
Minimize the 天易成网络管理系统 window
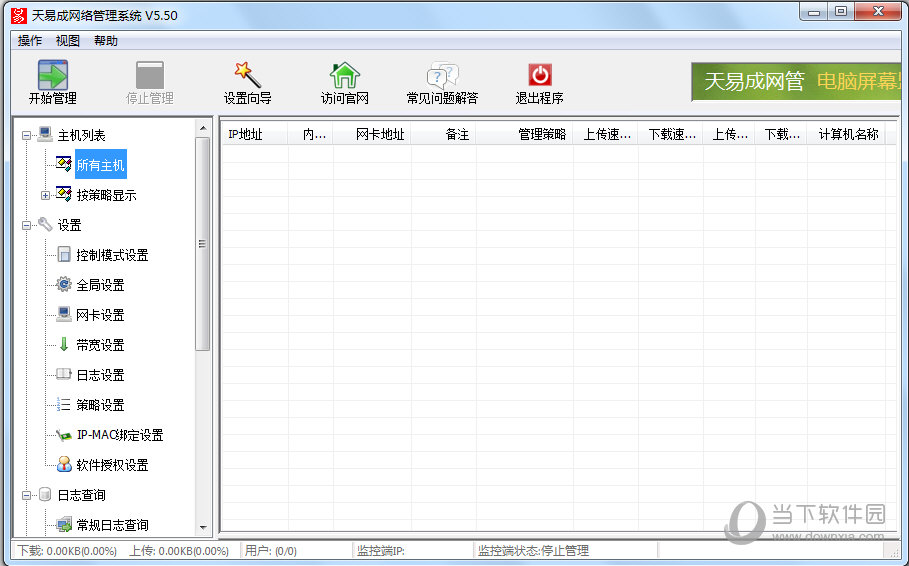pyautogui.click(x=814, y=12)
